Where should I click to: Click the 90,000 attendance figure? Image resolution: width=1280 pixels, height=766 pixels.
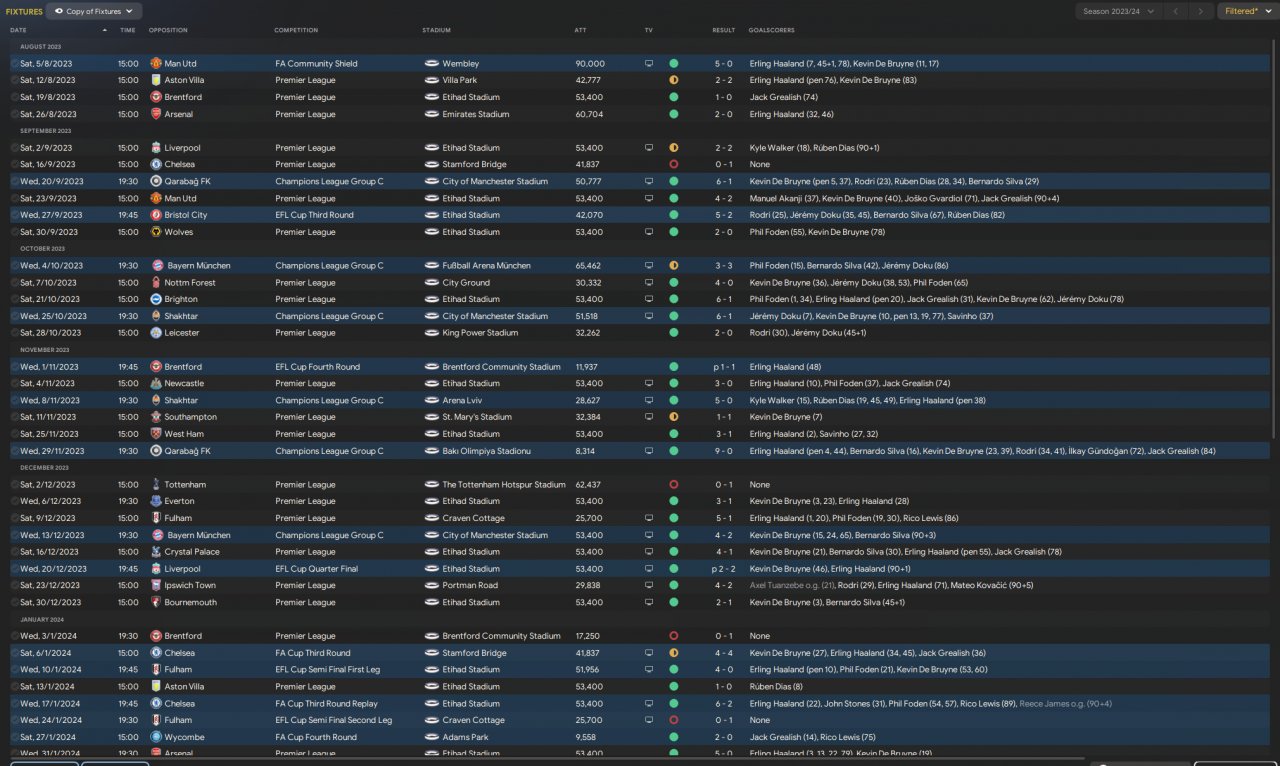pos(590,63)
